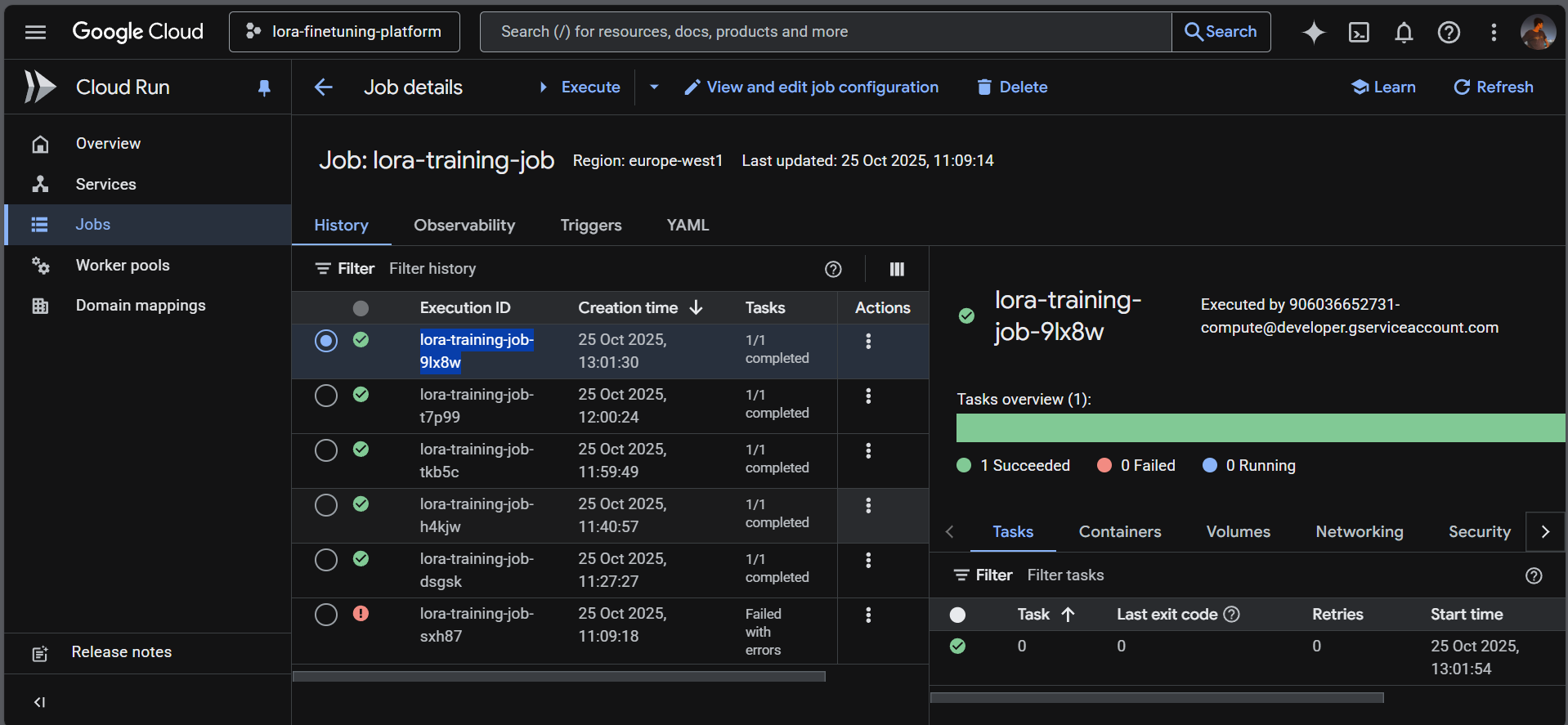
Task: Refresh the job details
Action: [1494, 87]
